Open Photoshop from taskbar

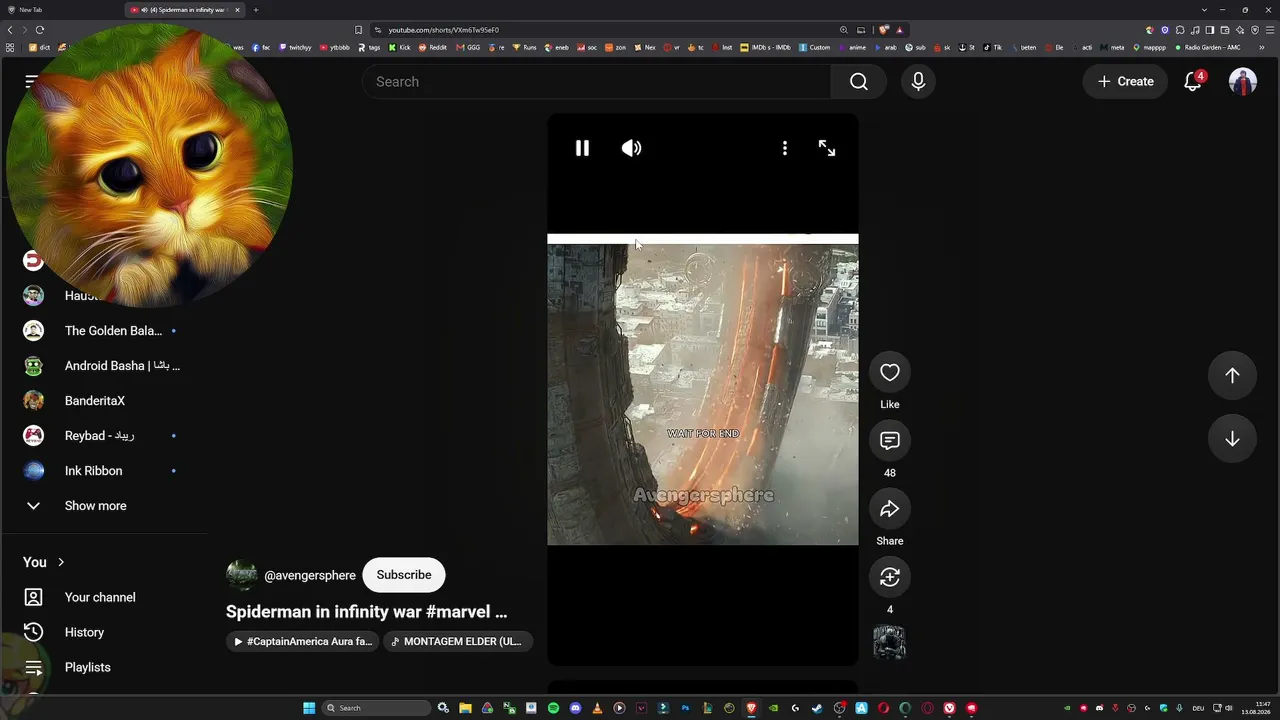click(x=685, y=708)
